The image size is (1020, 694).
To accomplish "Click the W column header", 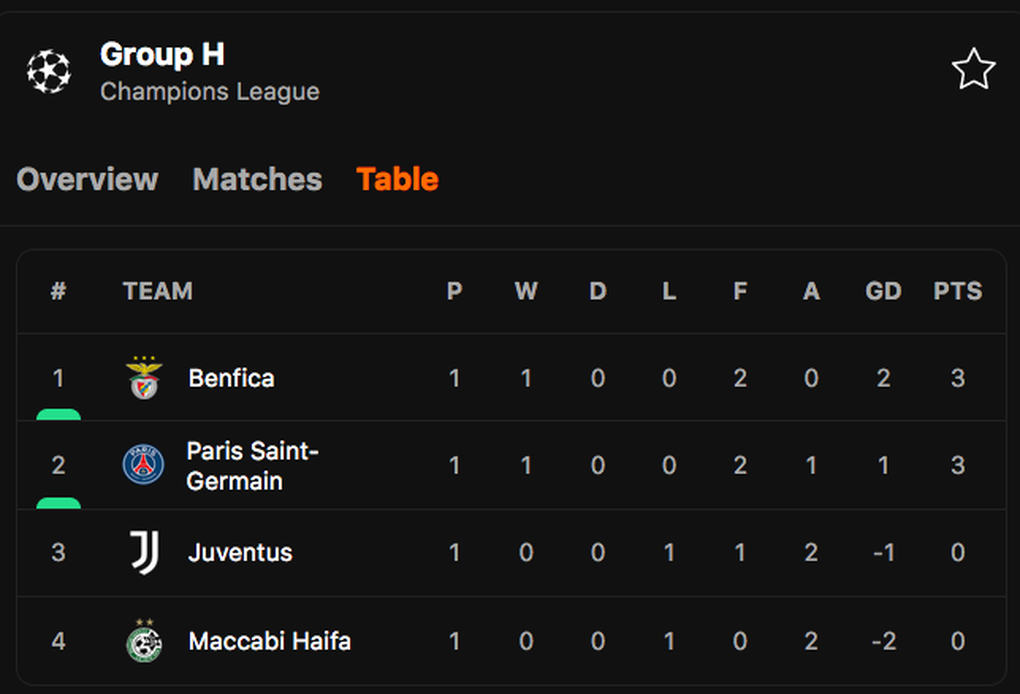I will click(x=526, y=291).
